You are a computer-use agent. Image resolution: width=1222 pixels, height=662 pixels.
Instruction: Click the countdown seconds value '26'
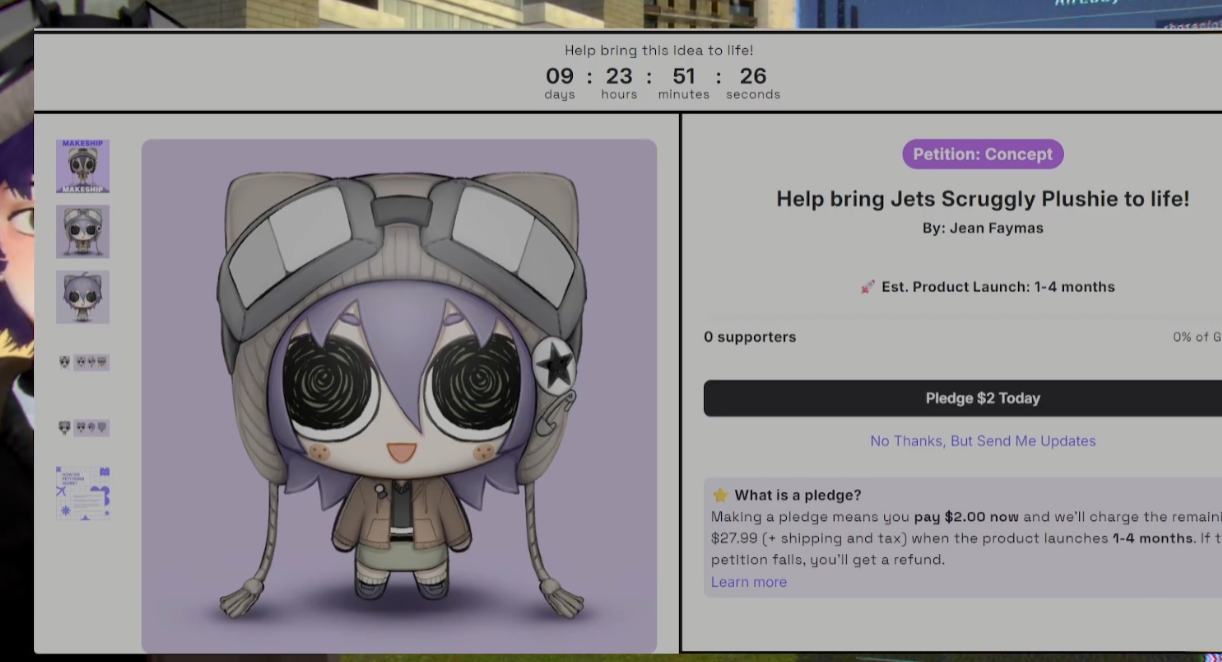pos(753,76)
